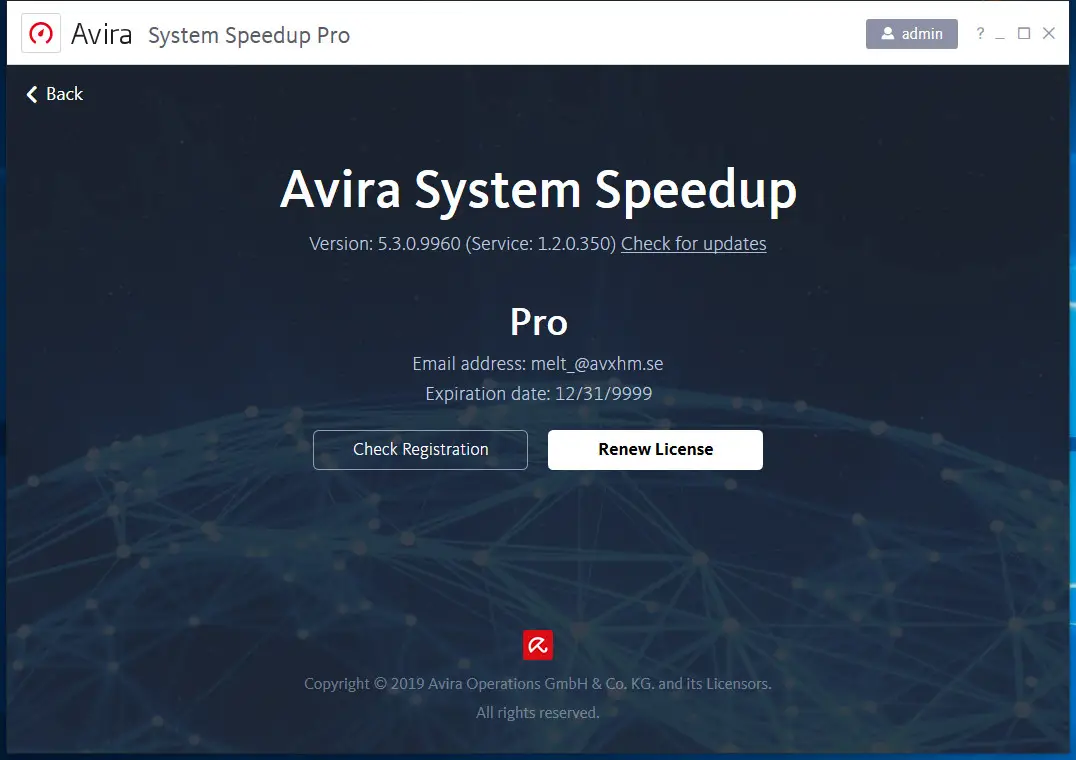Screen dimensions: 1076x760
Task: Click the System Speedup Pro title text
Action: [249, 35]
